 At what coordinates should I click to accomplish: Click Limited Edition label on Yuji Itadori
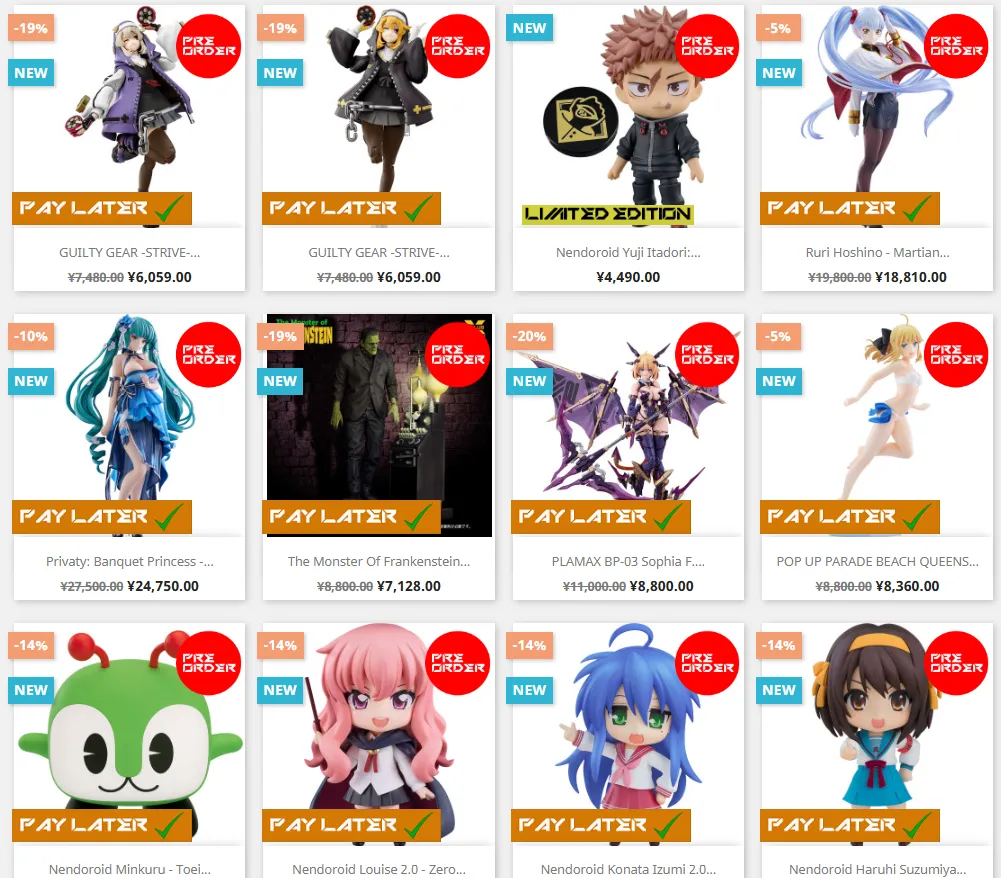tap(607, 214)
